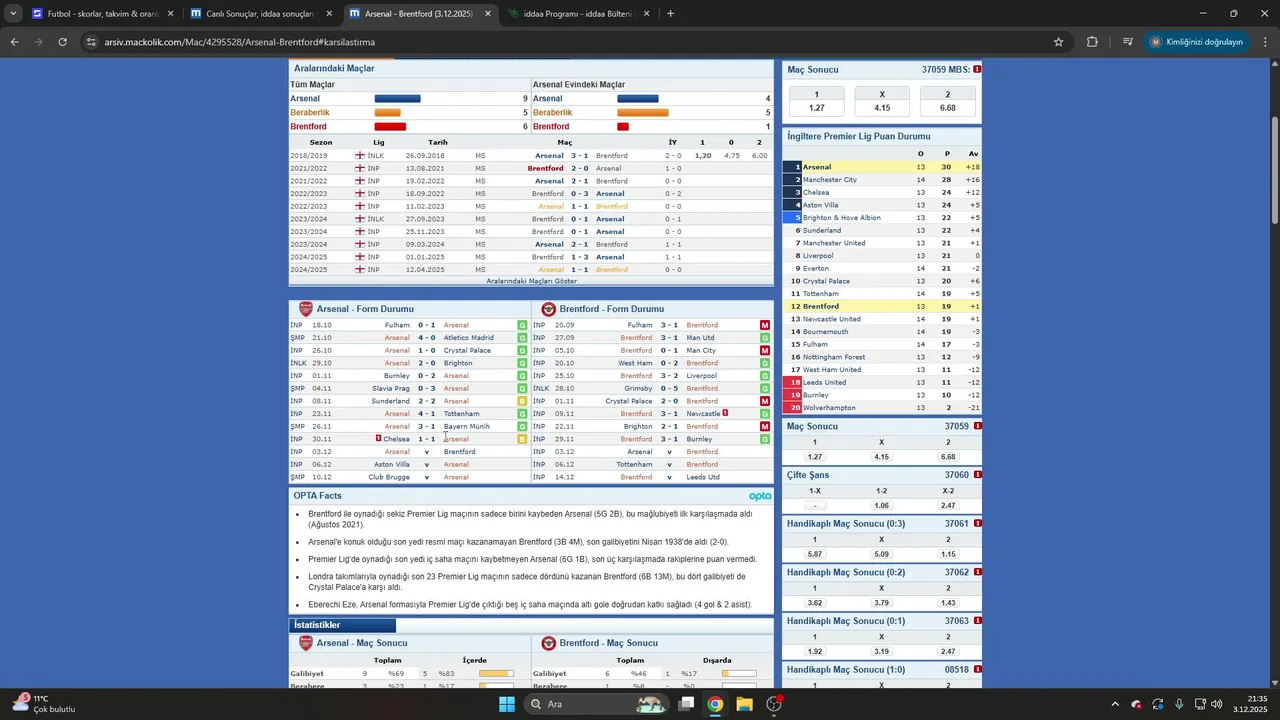Open Wolverhampton in the league standings

click(829, 408)
